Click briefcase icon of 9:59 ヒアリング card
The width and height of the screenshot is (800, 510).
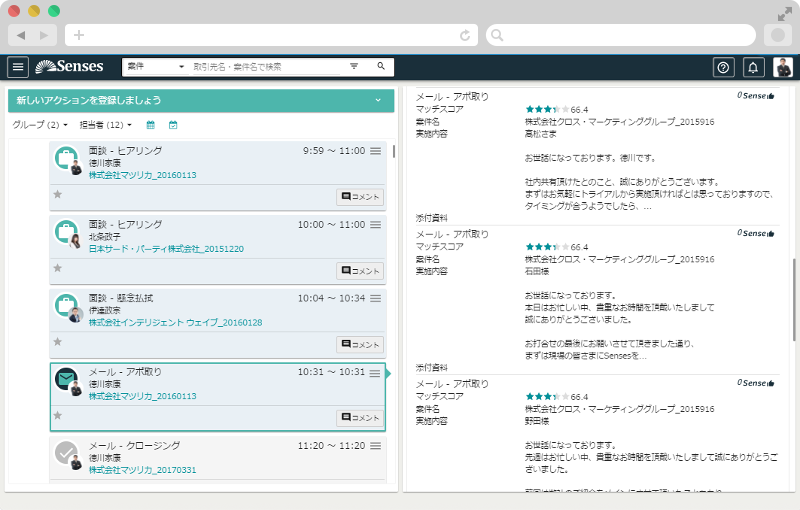(x=66, y=158)
